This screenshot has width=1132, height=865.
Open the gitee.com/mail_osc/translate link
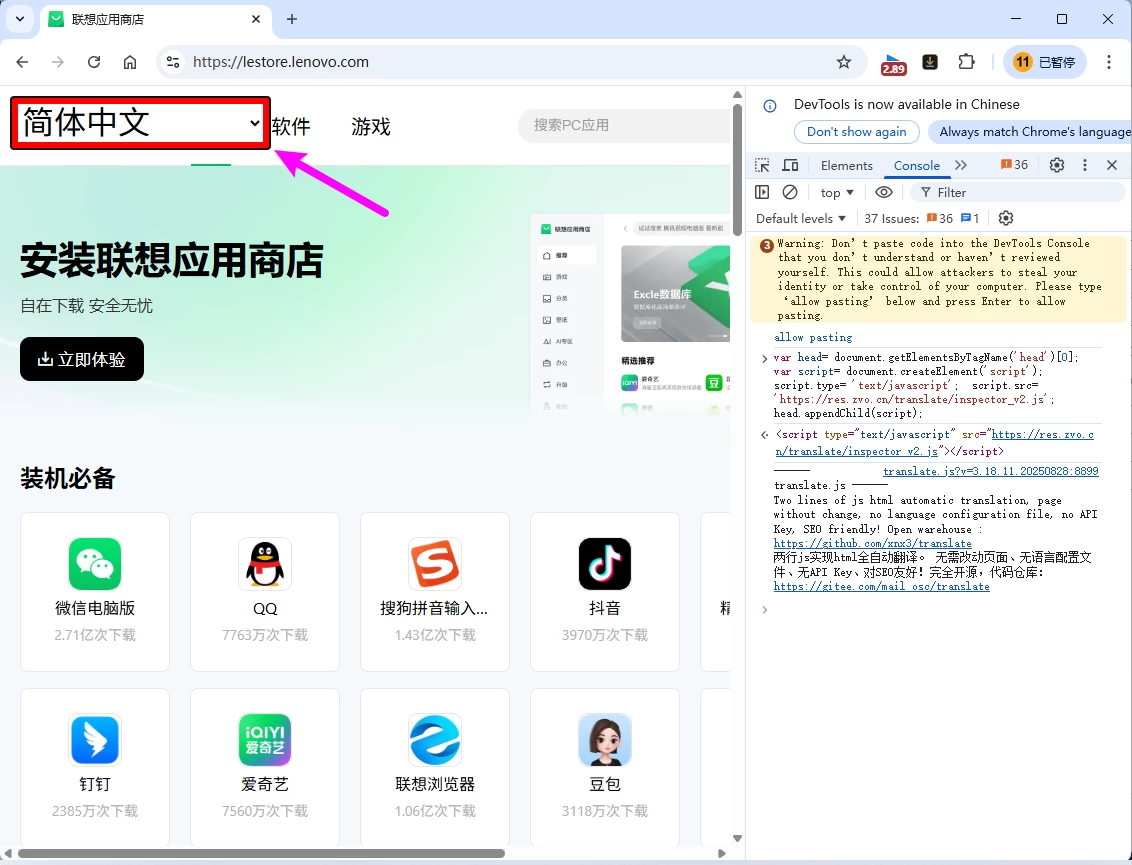coord(881,586)
